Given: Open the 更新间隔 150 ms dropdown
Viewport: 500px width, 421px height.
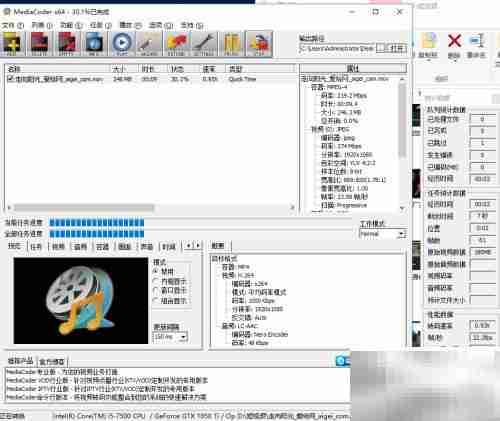Looking at the screenshot, I should (x=170, y=337).
